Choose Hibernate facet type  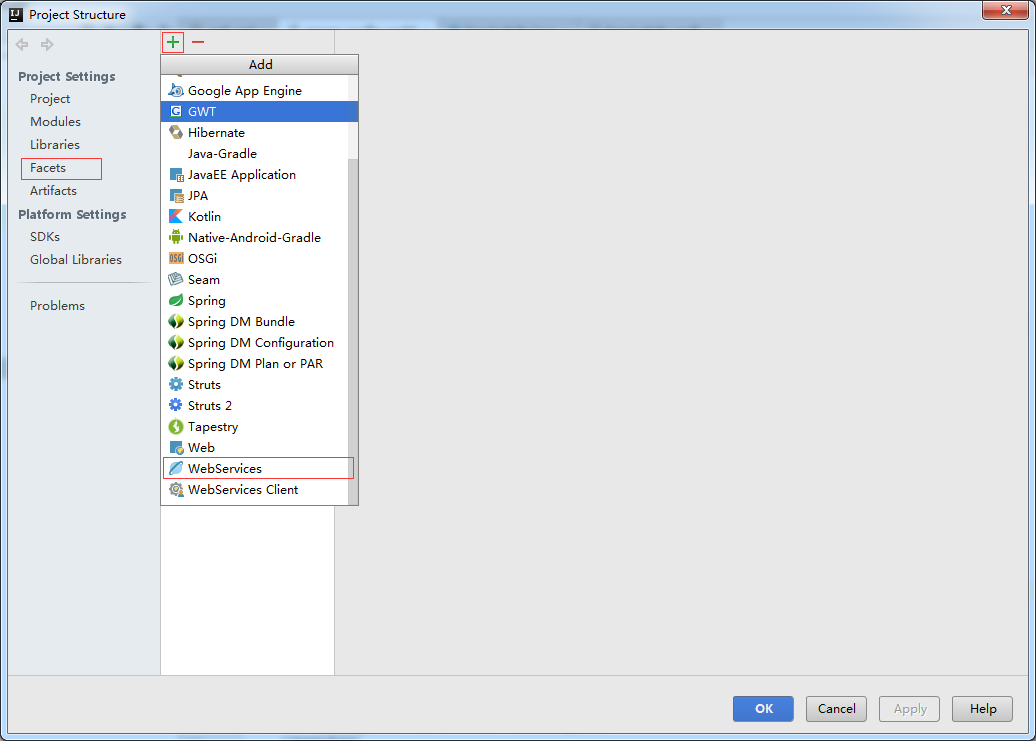[x=254, y=133]
